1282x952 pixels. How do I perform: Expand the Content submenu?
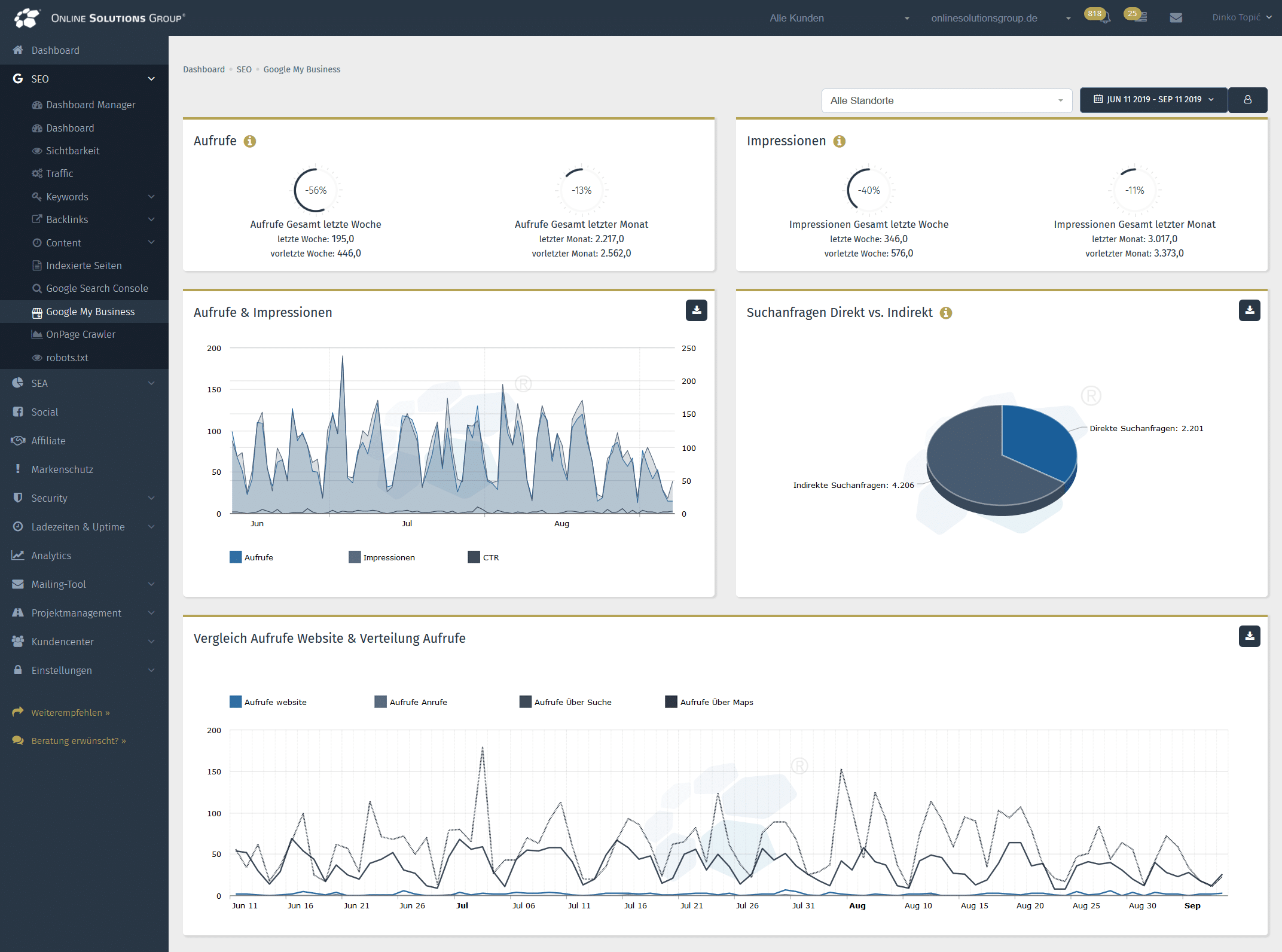[84, 243]
